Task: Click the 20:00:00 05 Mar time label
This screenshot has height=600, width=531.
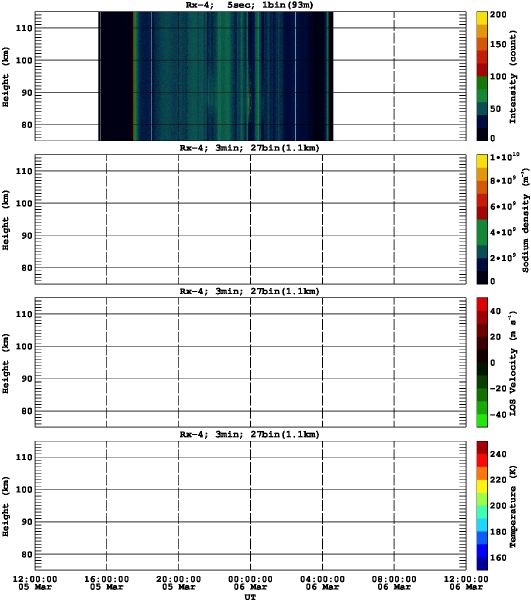Action: [x=178, y=583]
